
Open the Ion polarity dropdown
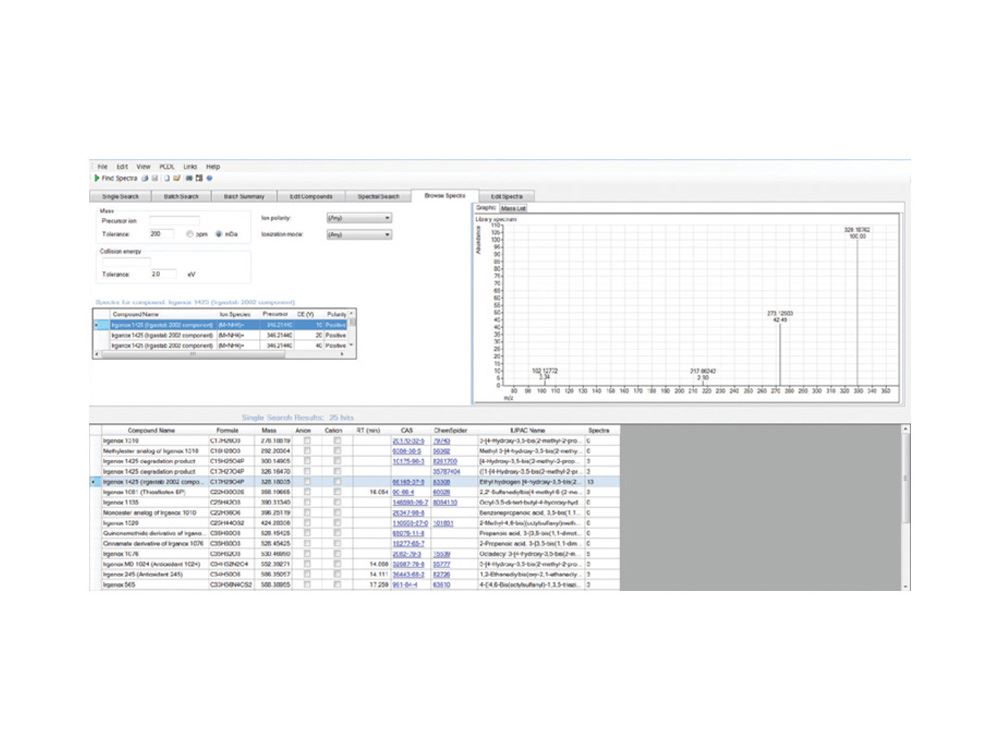click(355, 218)
